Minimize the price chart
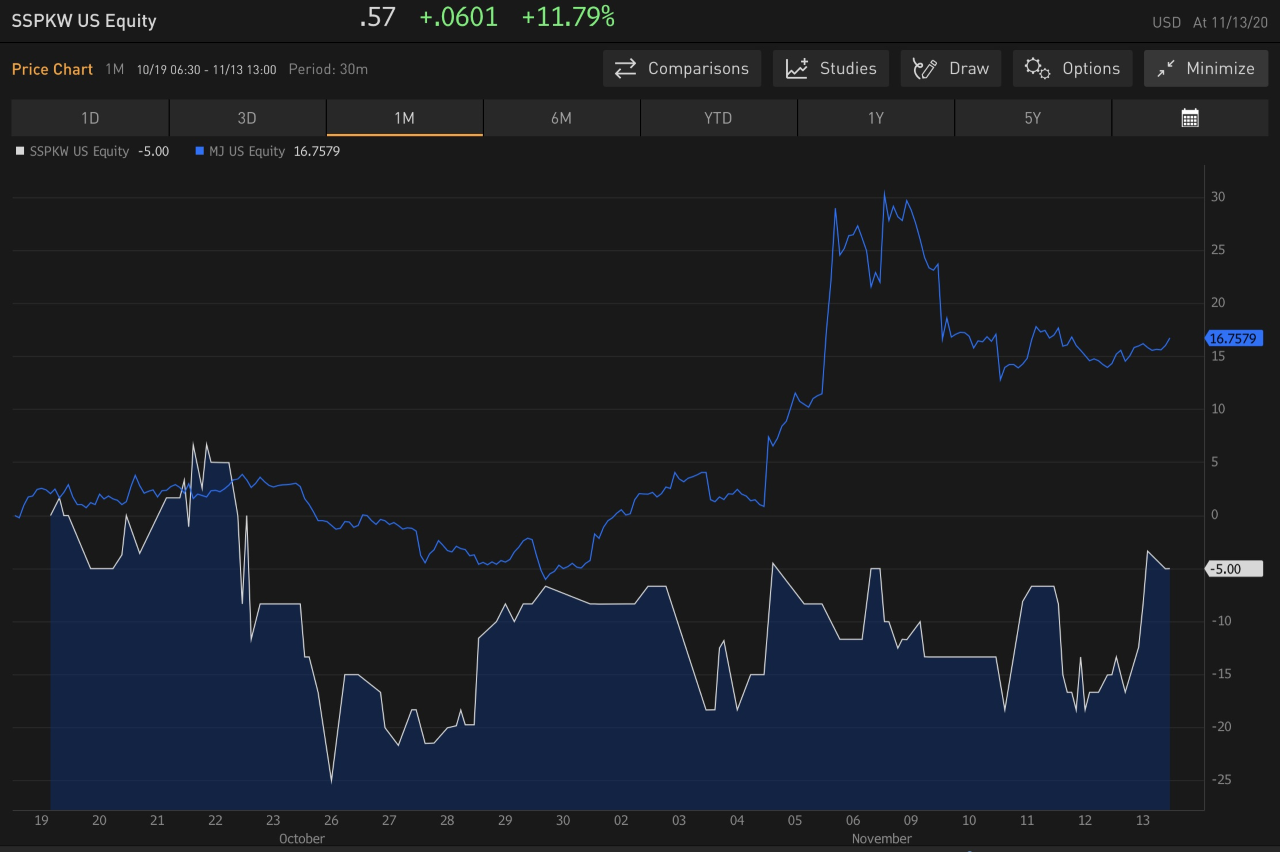The image size is (1280, 852). (x=1206, y=68)
